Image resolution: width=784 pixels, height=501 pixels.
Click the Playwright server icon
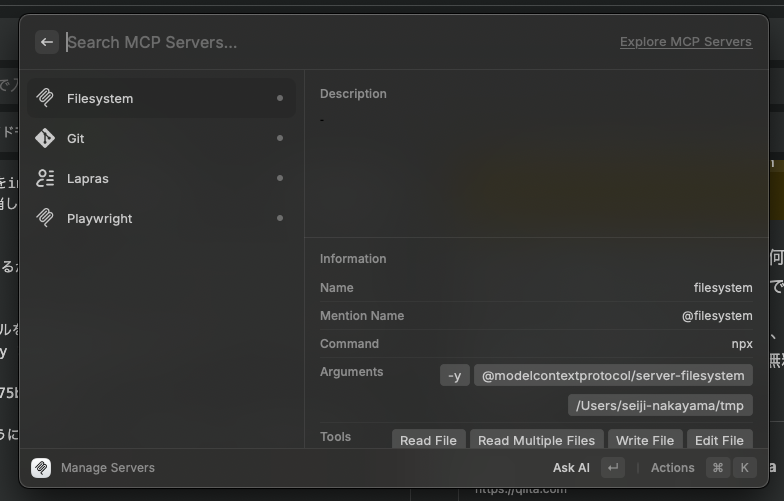[45, 218]
